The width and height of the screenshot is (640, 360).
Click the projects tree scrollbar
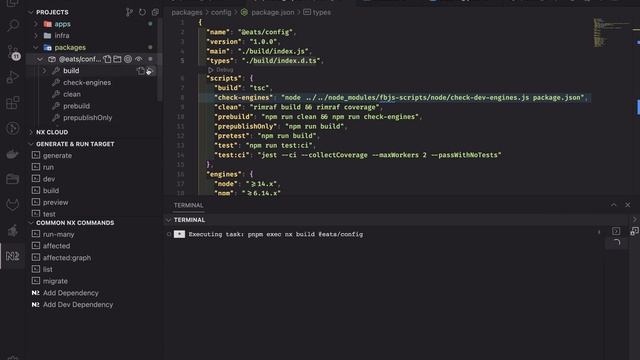[x=160, y=60]
